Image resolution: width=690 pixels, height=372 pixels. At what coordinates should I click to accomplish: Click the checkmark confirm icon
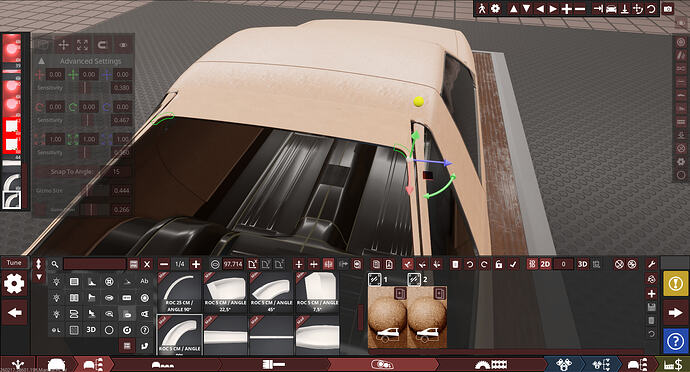tap(513, 264)
